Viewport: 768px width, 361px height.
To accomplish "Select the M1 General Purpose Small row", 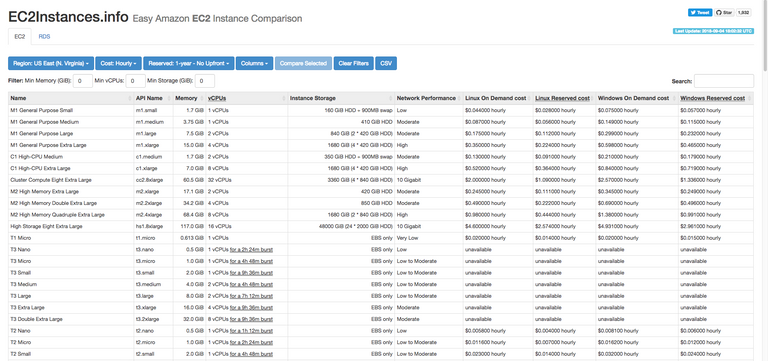I will (x=381, y=110).
